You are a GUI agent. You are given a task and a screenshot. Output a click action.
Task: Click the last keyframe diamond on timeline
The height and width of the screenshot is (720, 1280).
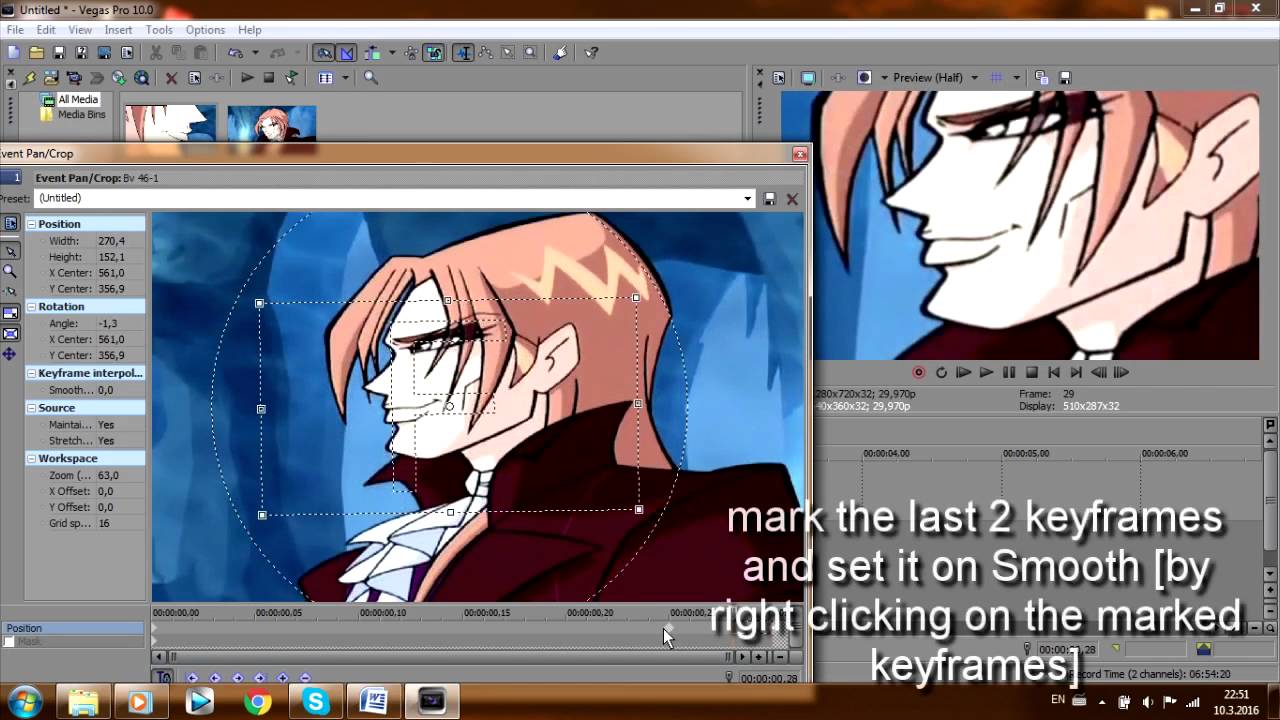pyautogui.click(x=669, y=627)
